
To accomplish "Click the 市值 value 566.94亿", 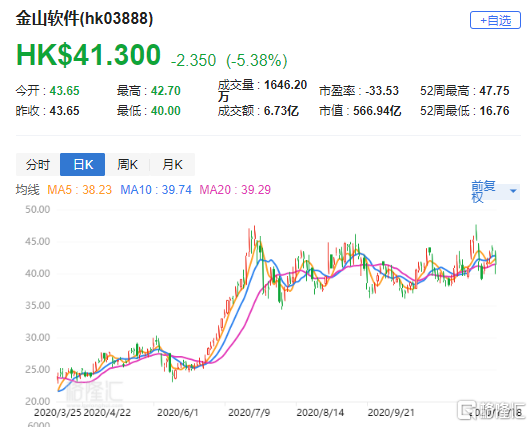I will [x=377, y=111].
